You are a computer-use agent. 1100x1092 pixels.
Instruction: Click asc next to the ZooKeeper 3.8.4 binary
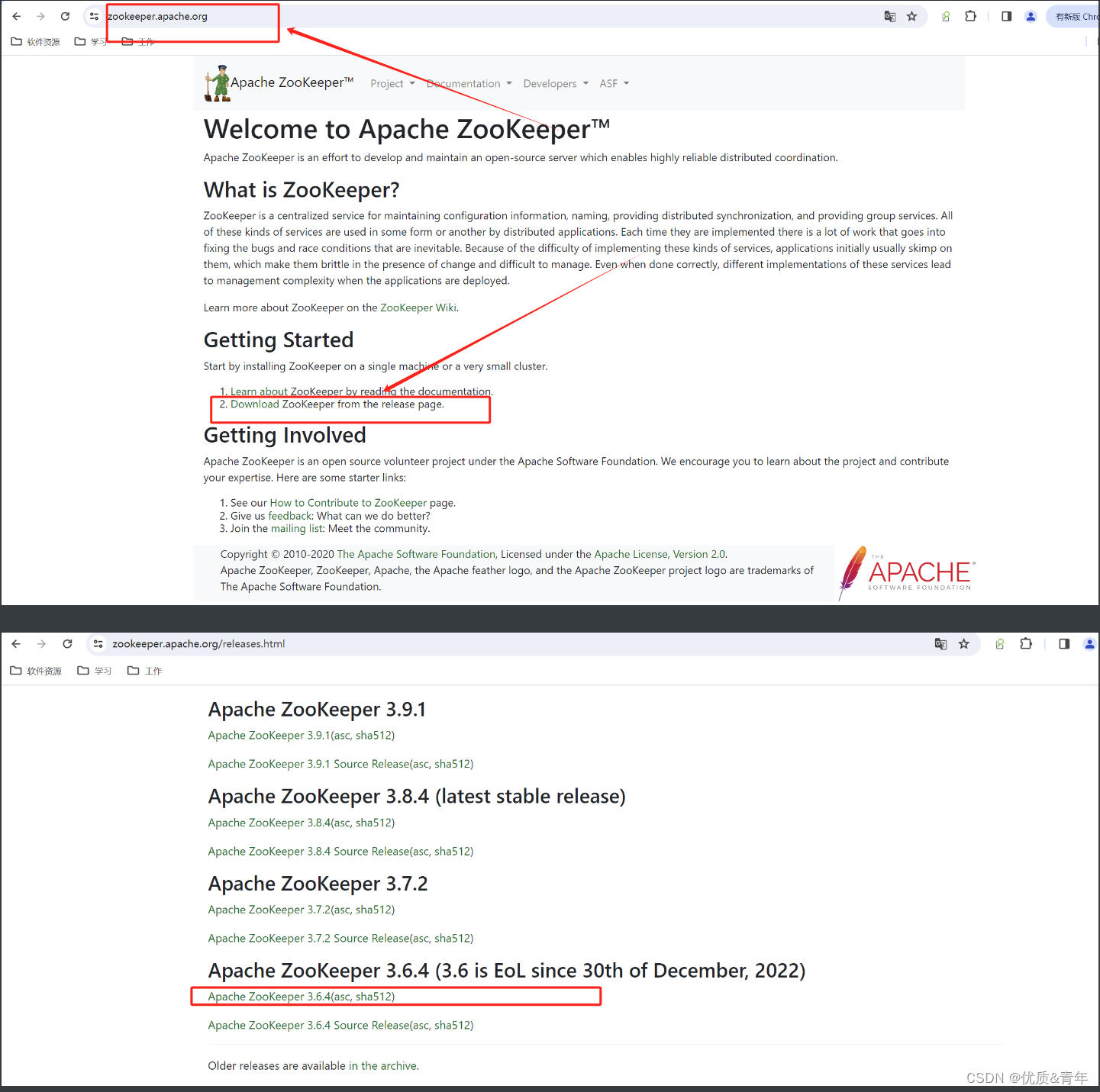click(x=342, y=823)
